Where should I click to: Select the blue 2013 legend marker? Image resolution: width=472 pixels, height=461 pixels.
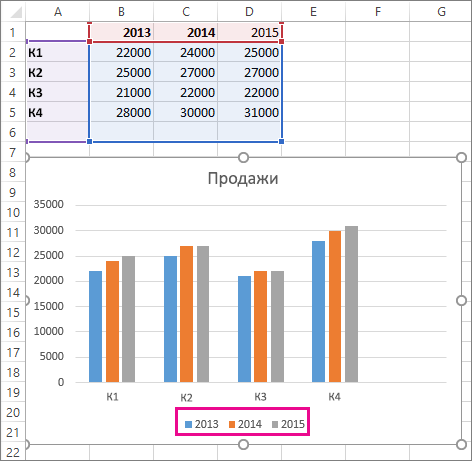click(x=188, y=424)
